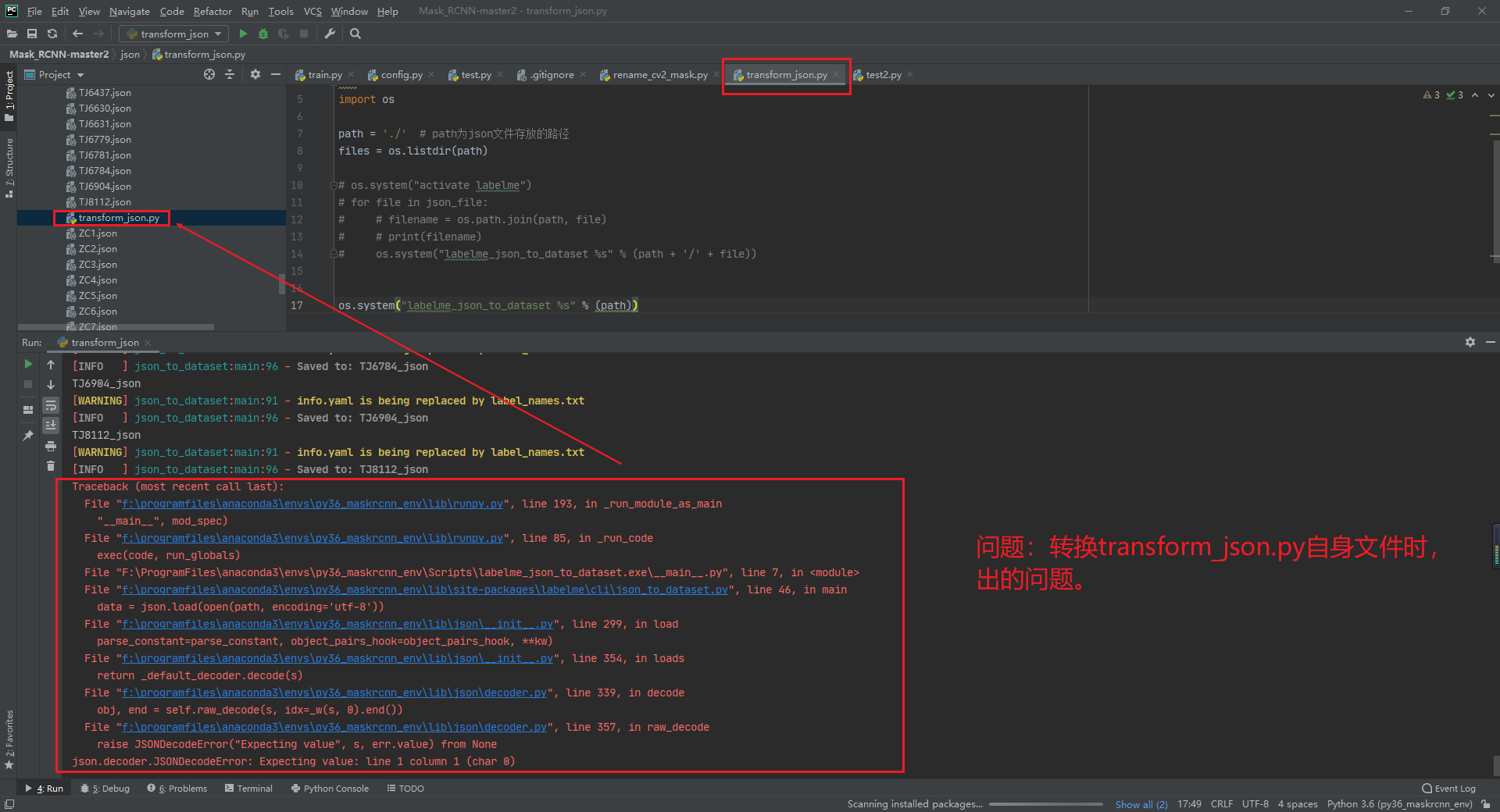Click the Synchronize reload icon
The width and height of the screenshot is (1500, 812).
pos(52,34)
